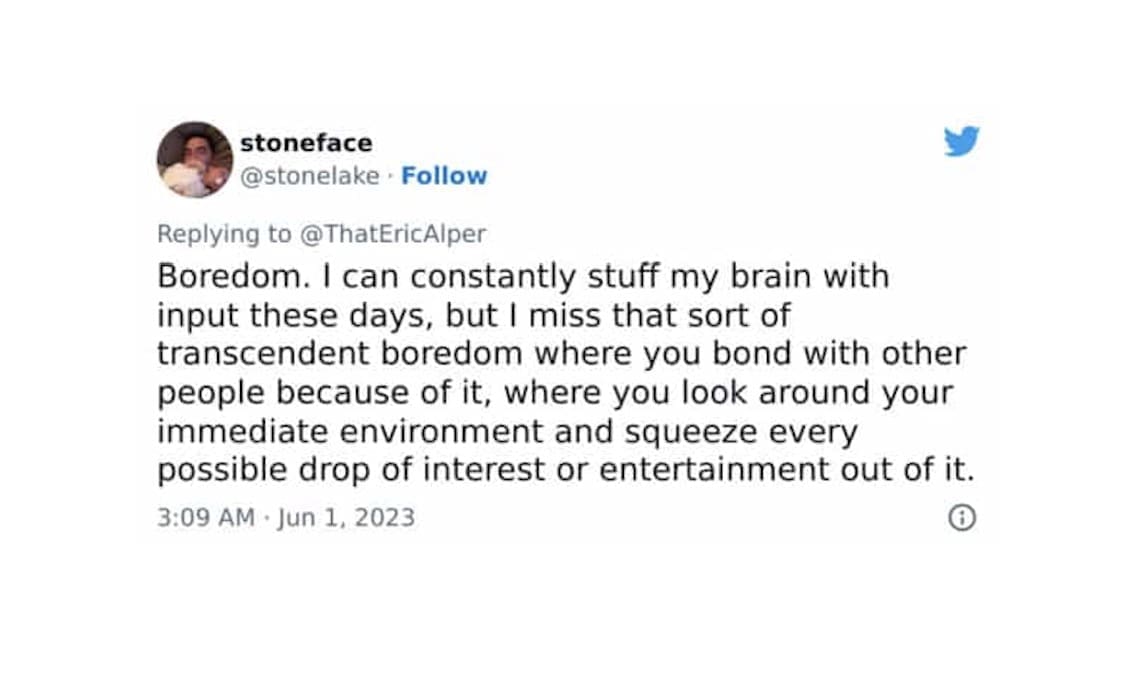Click the words 'transcendent boredom'

[339, 354]
